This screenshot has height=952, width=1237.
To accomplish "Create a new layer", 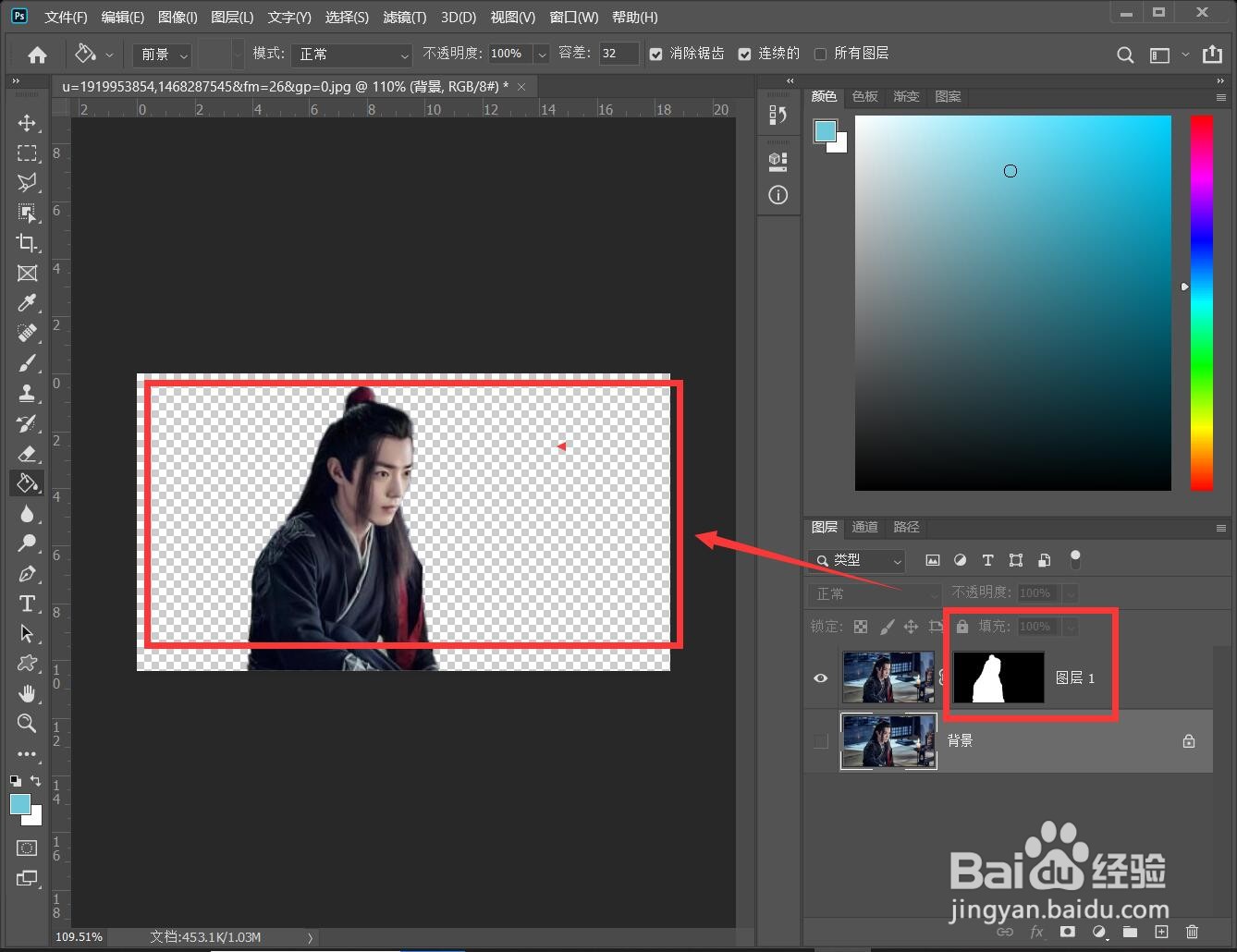I will [x=1161, y=932].
